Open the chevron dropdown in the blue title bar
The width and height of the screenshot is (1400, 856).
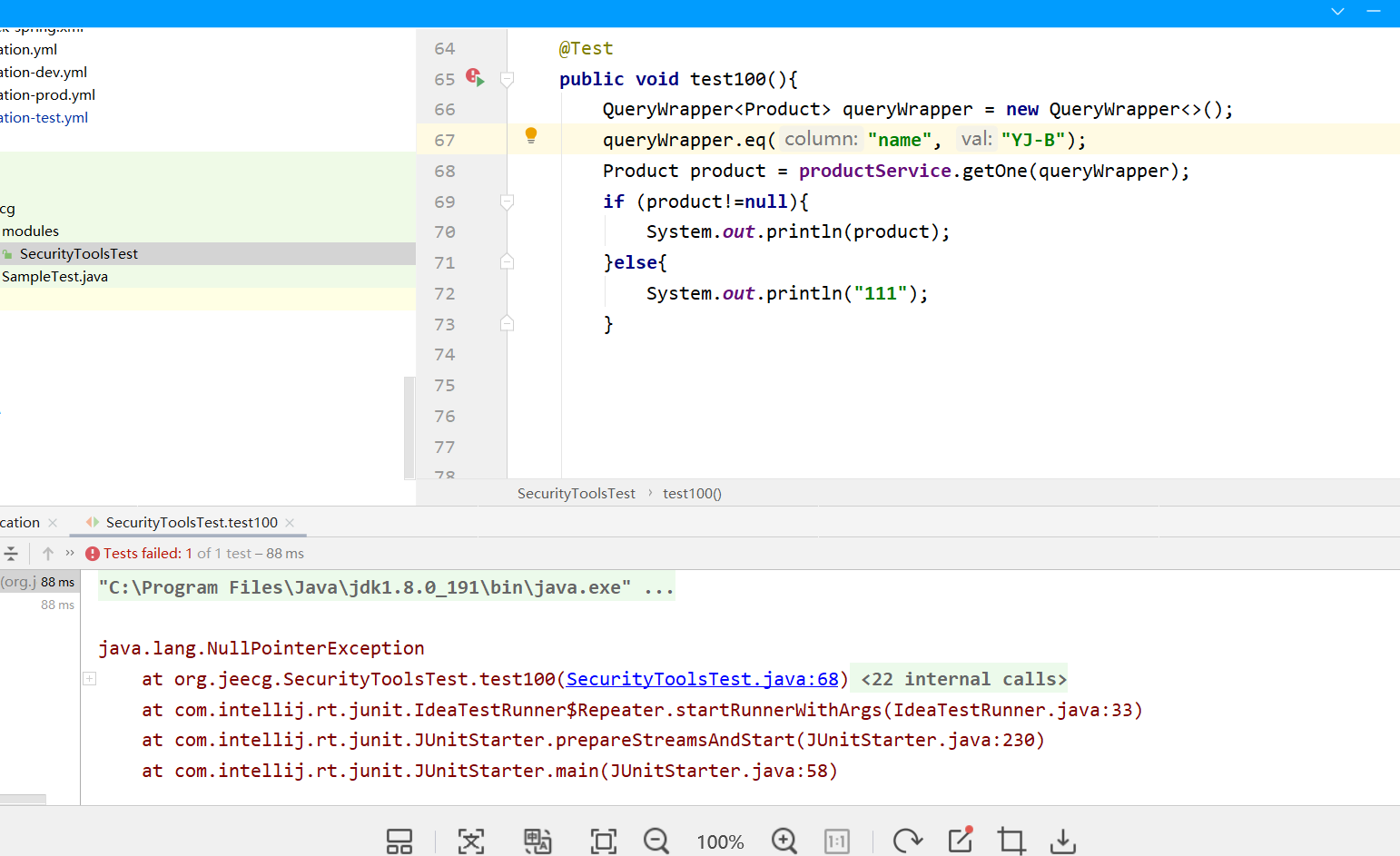[1337, 12]
